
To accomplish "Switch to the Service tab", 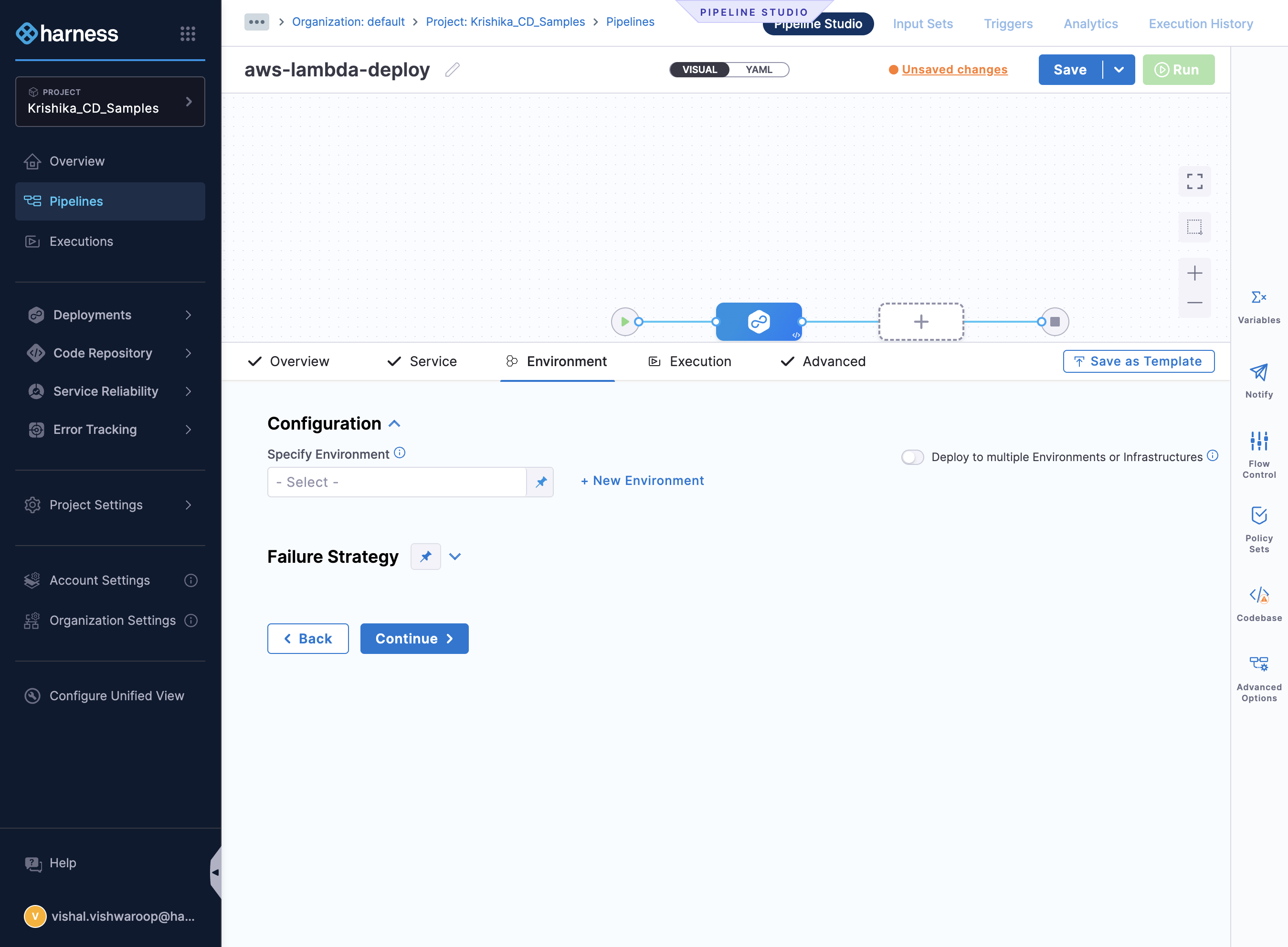I will 422,362.
